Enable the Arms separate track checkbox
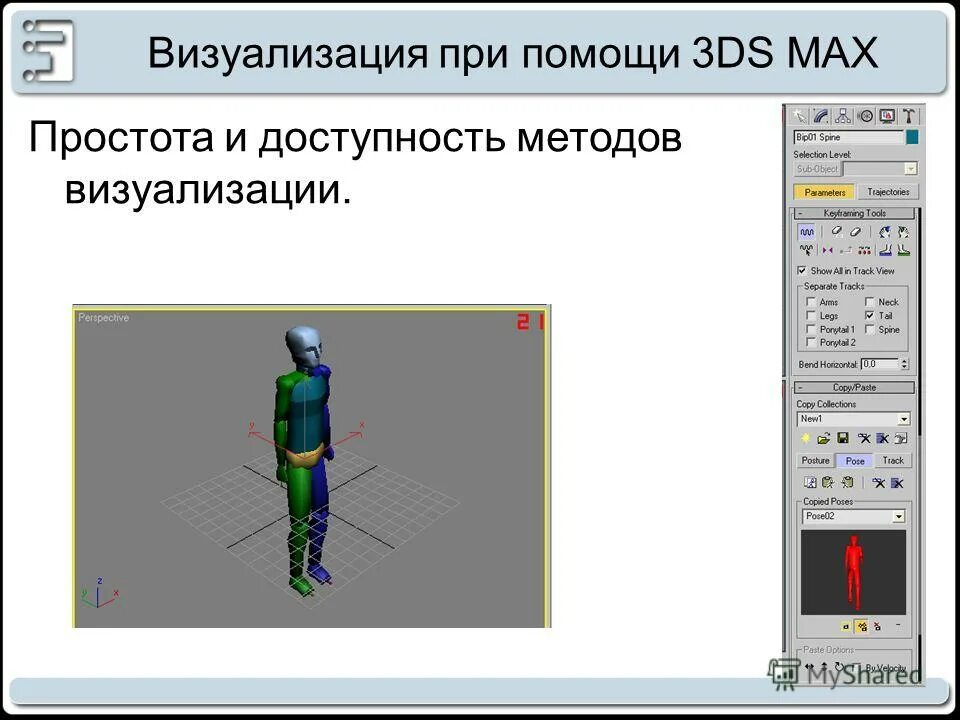This screenshot has height=720, width=960. click(x=811, y=302)
